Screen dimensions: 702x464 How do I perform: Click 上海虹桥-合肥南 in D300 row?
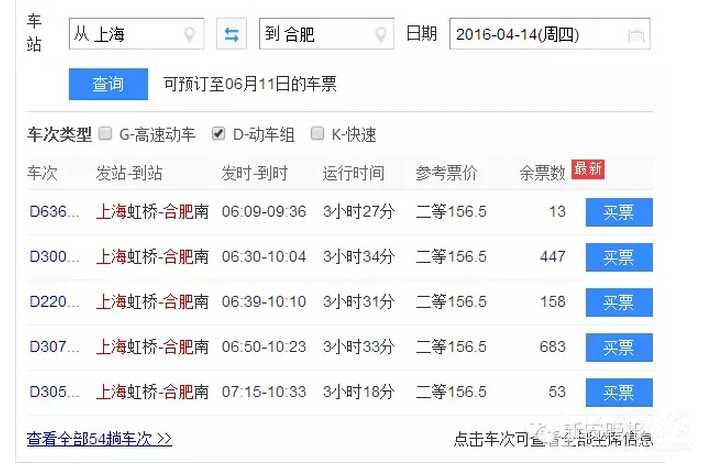[152, 257]
